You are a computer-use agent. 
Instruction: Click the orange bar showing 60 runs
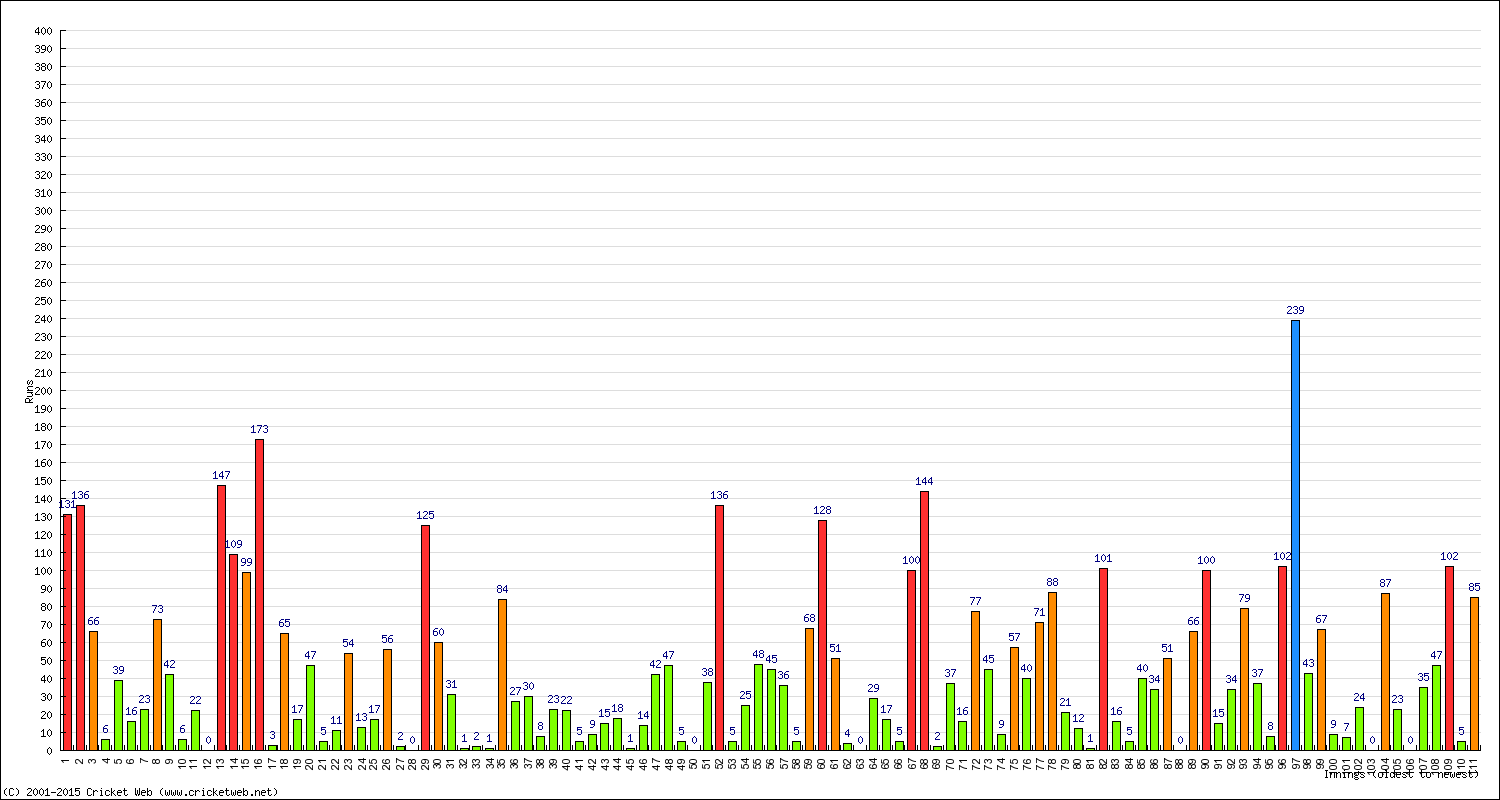coord(438,696)
